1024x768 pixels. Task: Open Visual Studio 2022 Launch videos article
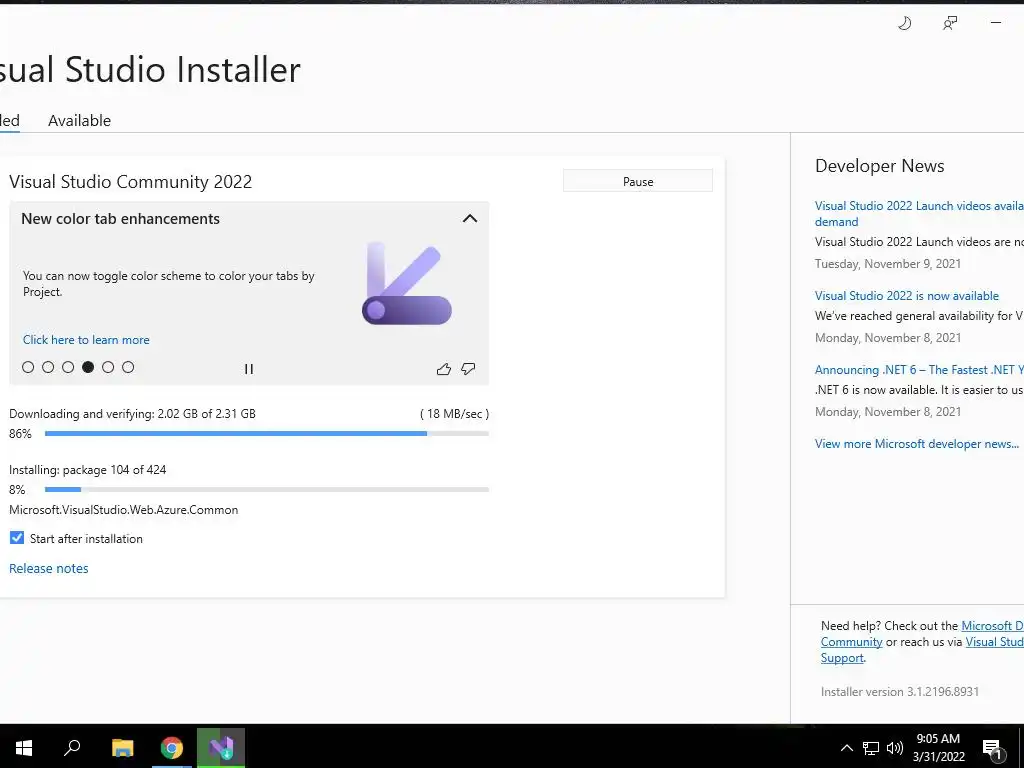(x=919, y=214)
